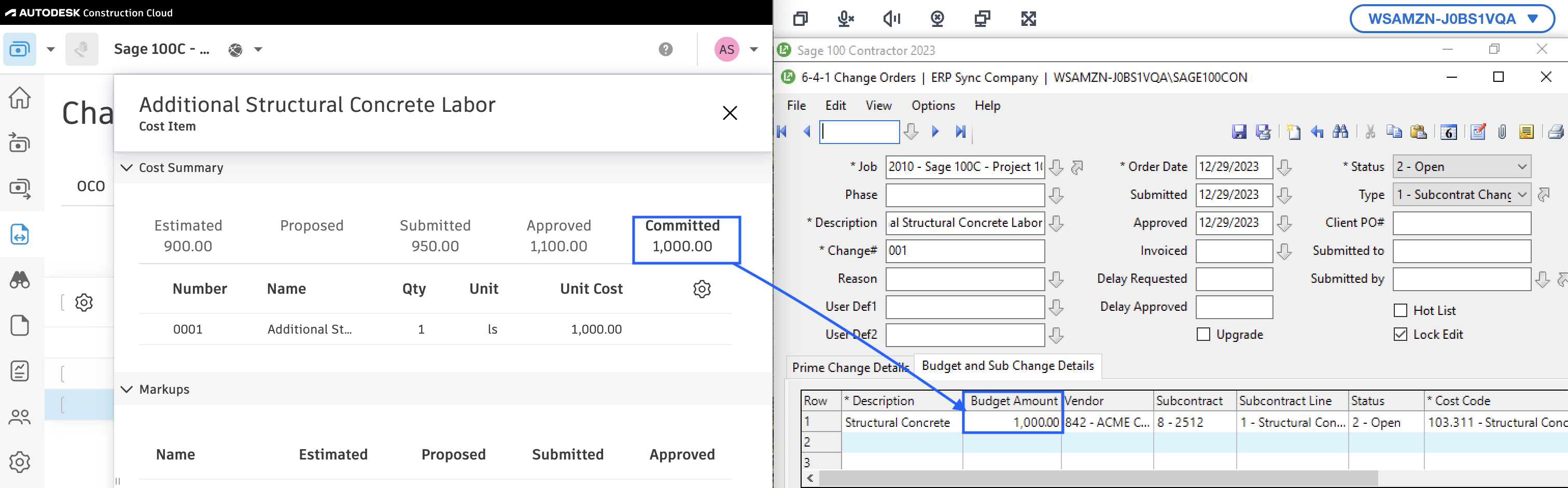Click the Help question mark icon

pos(666,49)
